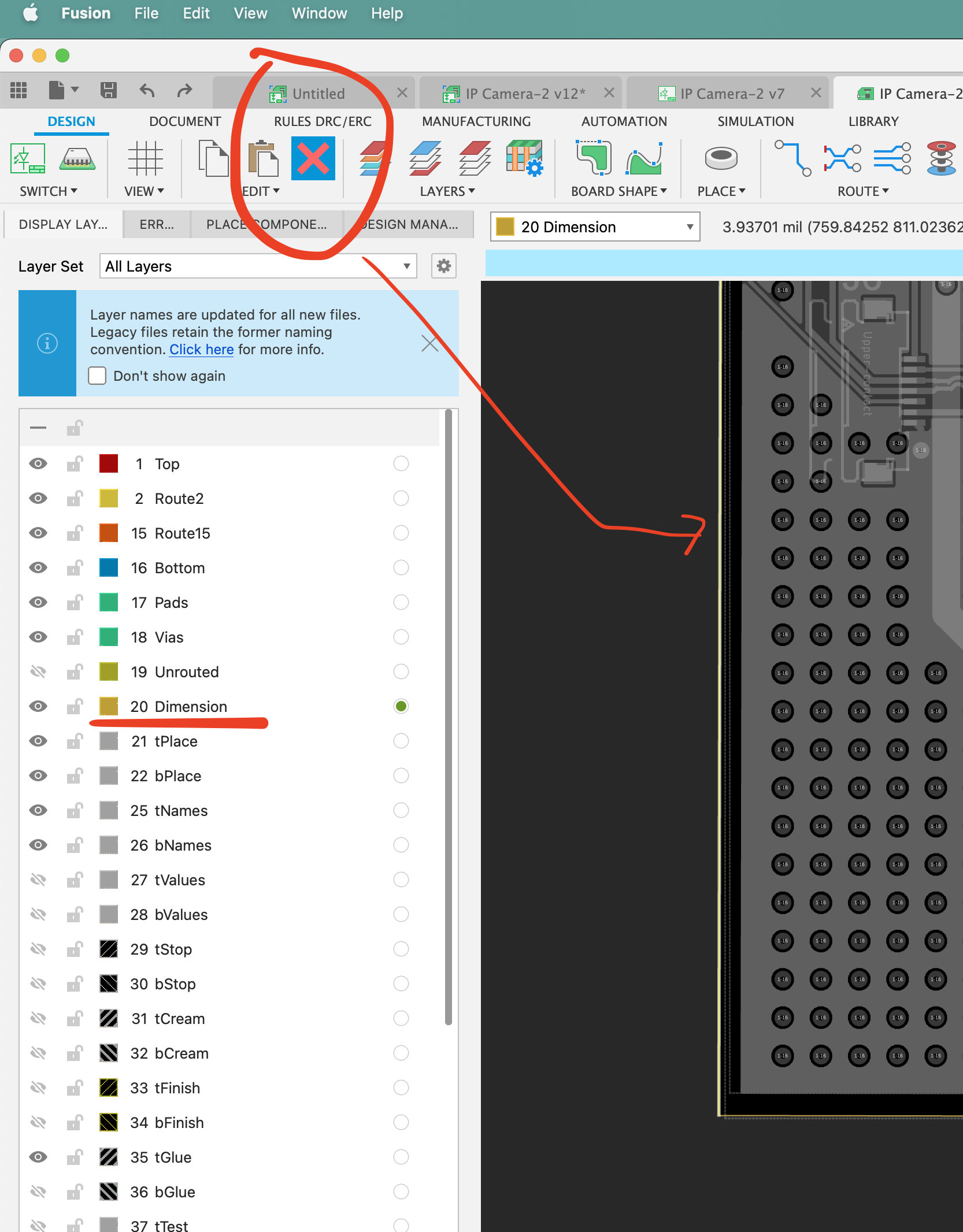The height and width of the screenshot is (1232, 963).
Task: Click the grid View icon
Action: coord(145,158)
